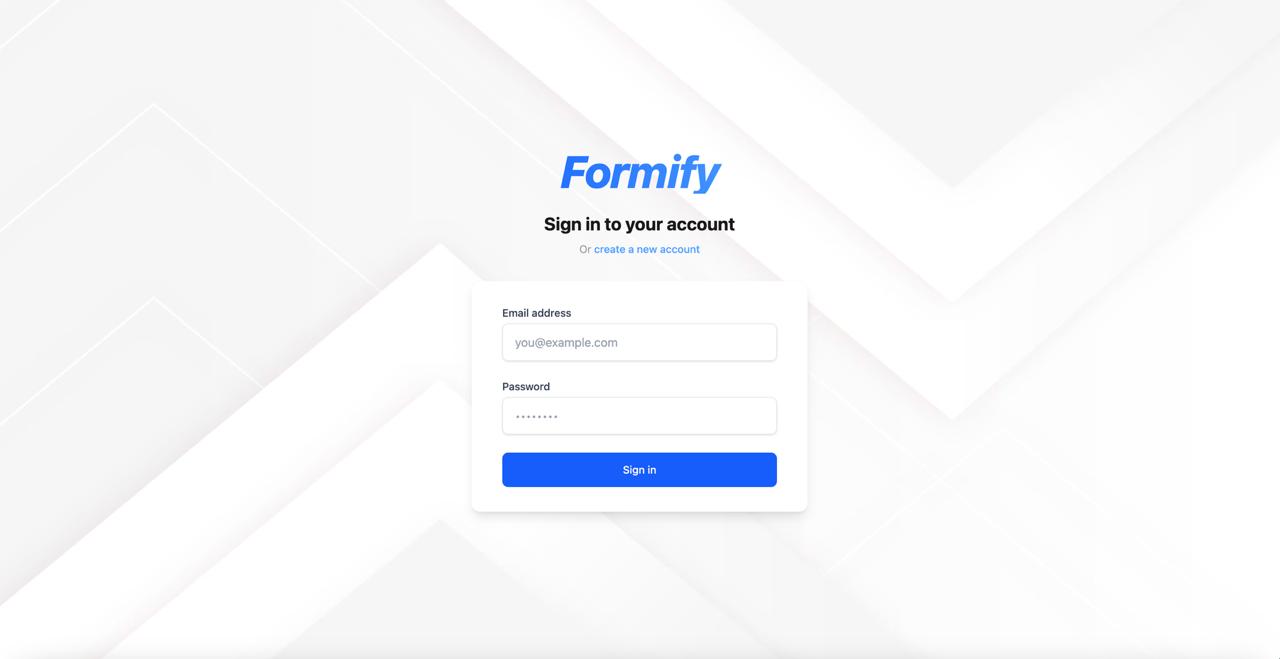
Task: Click the you@example.com placeholder text
Action: (566, 342)
